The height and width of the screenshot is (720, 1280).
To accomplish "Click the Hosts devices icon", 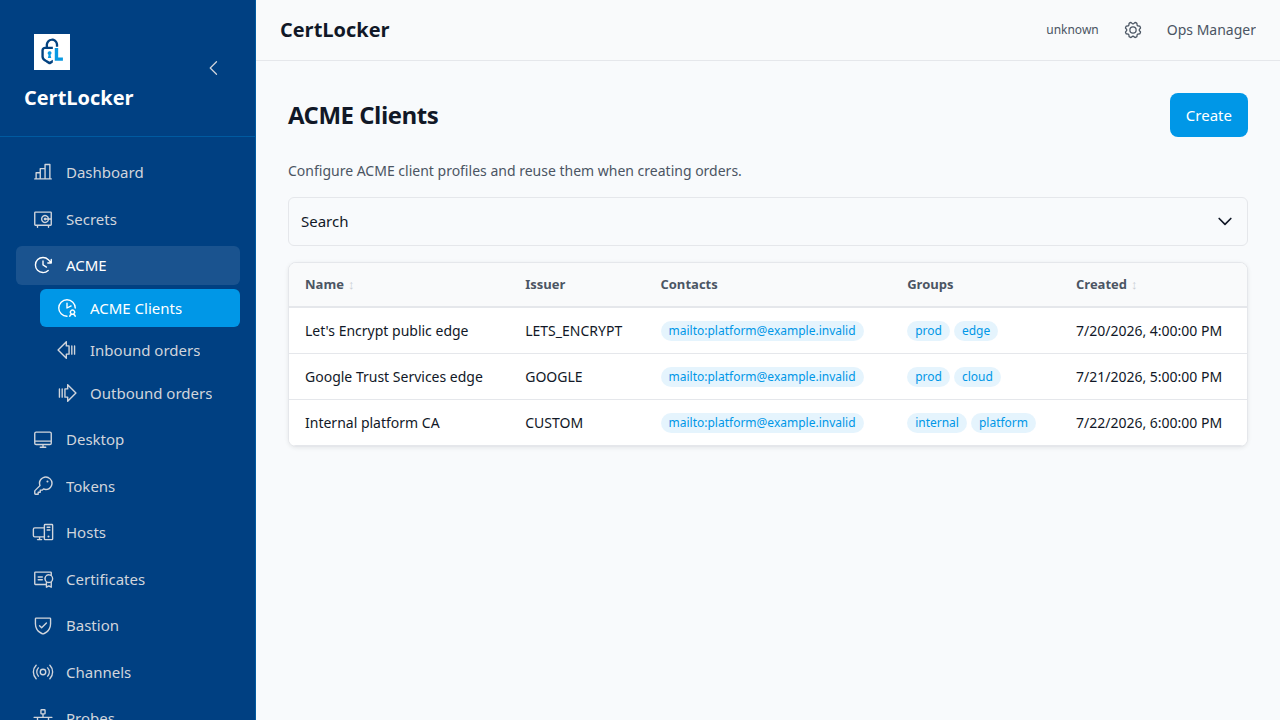I will click(x=43, y=532).
